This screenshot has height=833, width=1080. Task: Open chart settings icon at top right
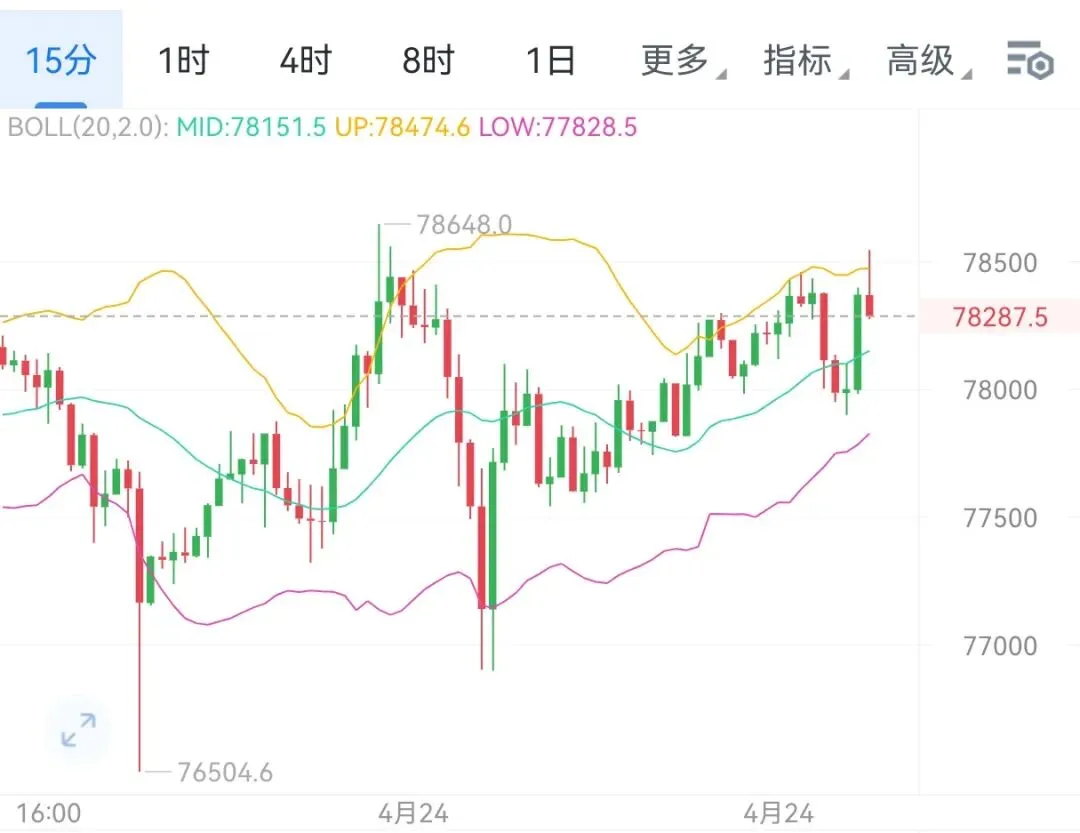1030,61
